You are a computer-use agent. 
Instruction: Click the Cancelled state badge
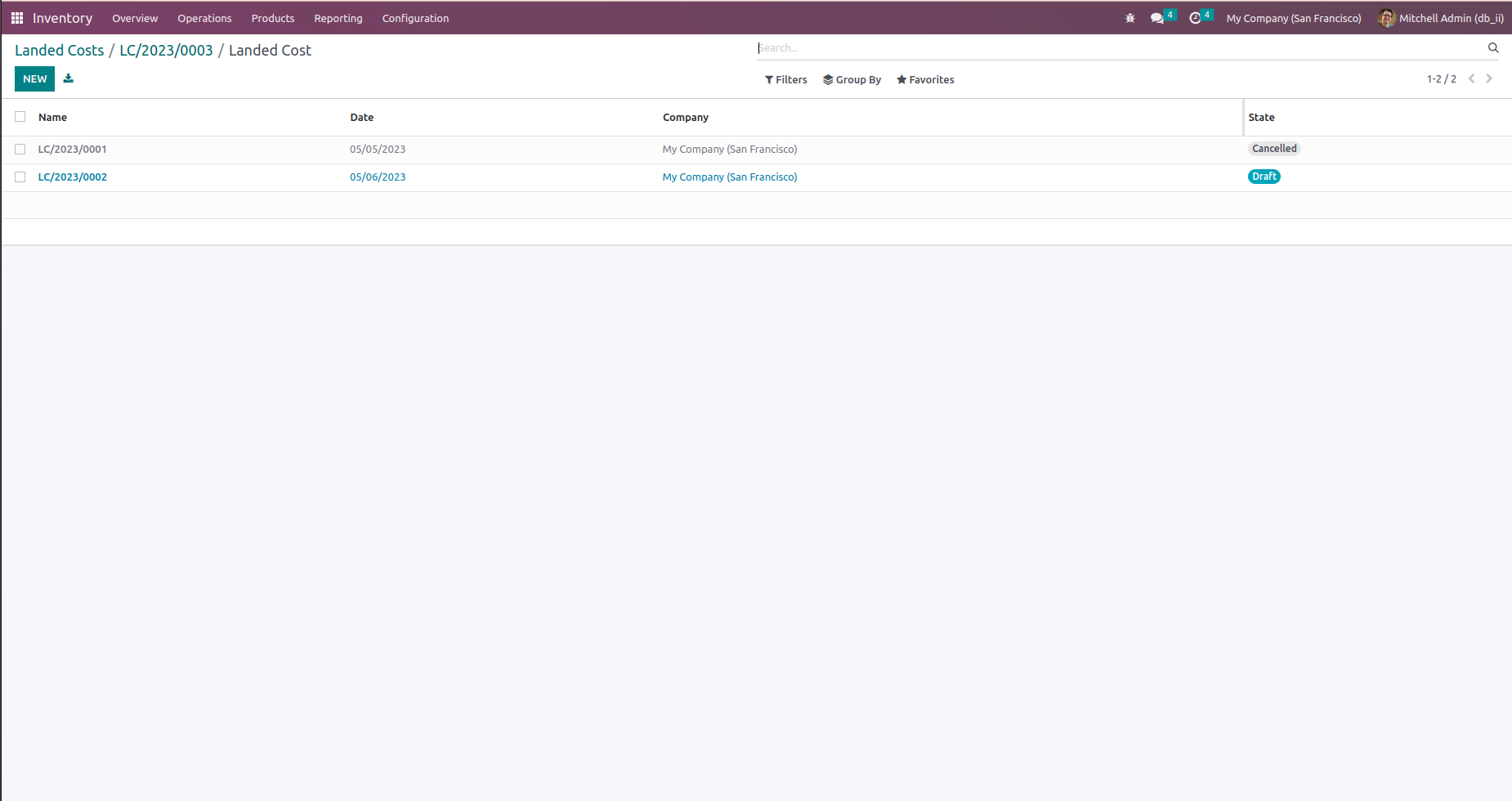[1274, 149]
